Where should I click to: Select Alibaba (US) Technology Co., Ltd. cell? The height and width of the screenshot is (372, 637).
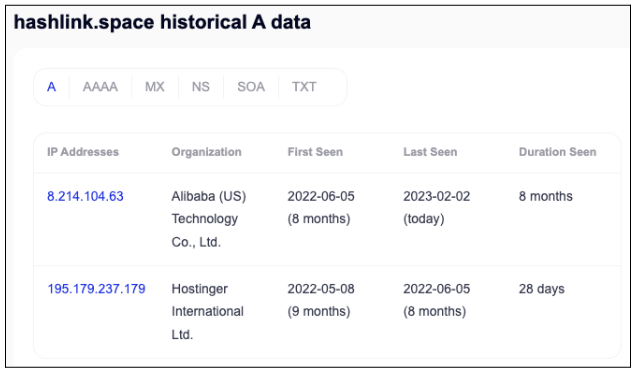tap(209, 219)
